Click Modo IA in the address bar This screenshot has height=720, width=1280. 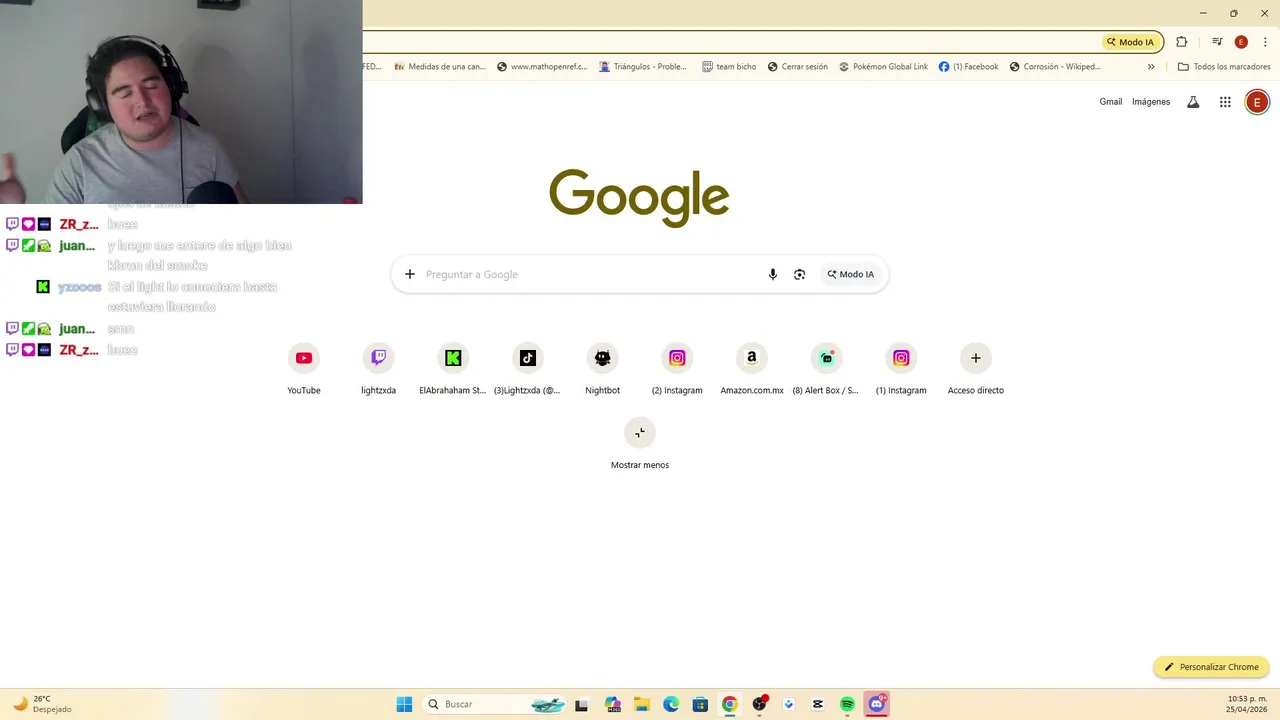coord(1130,42)
